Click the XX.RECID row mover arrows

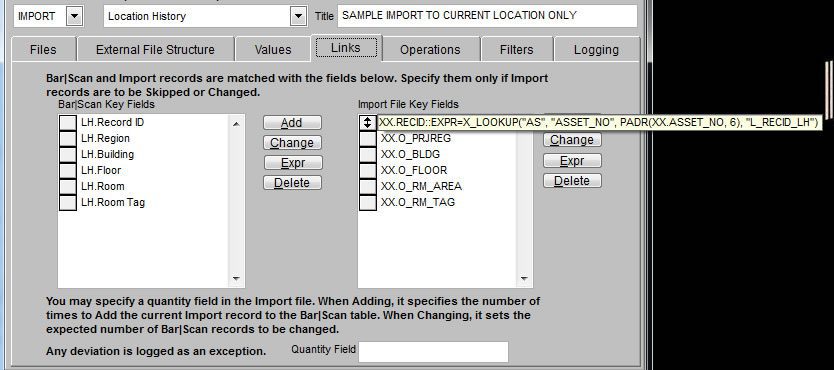point(368,122)
